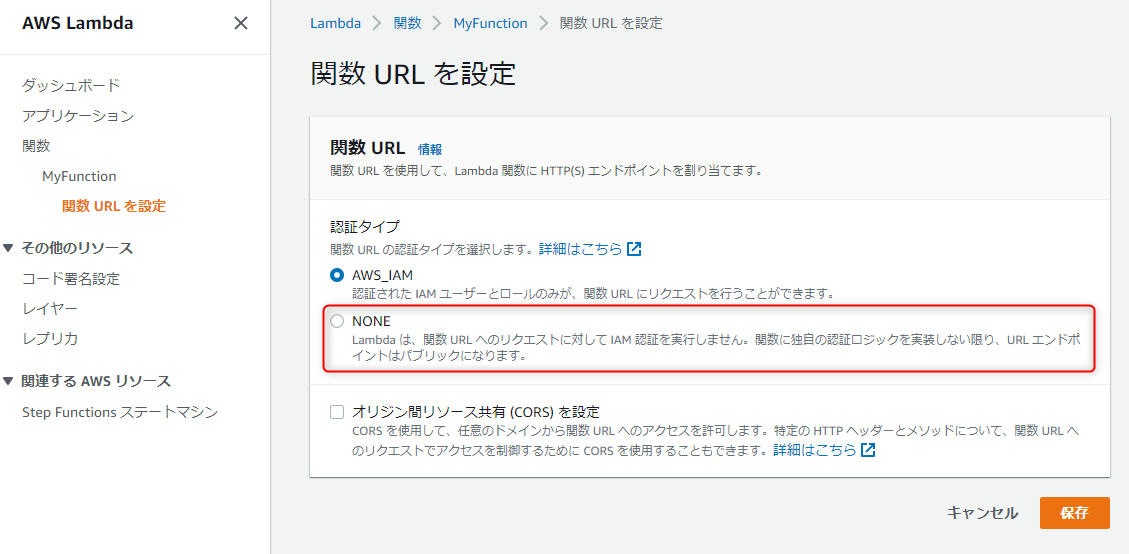Open the 情報 link next to 関数 URL
The image size is (1129, 554).
point(430,149)
